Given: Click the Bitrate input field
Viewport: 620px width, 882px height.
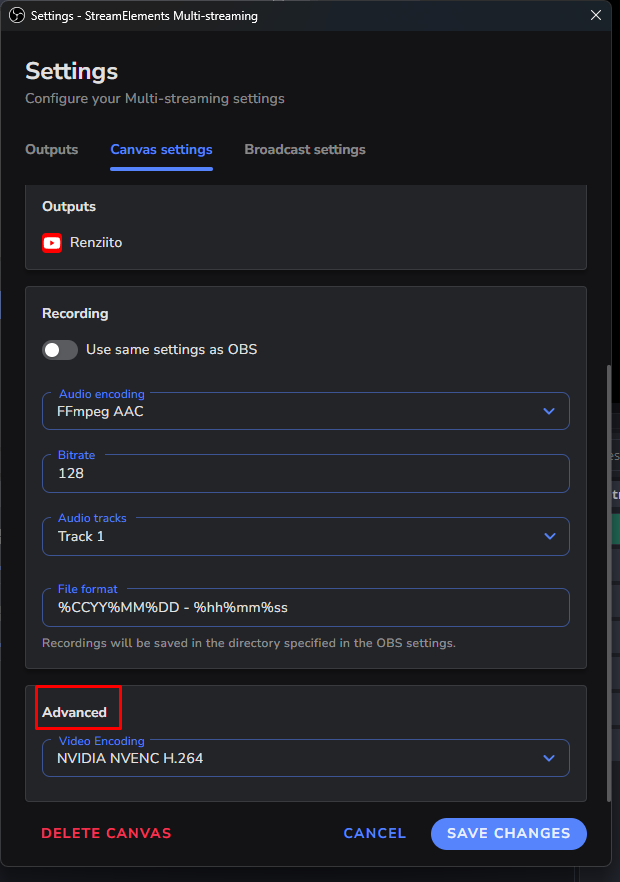Looking at the screenshot, I should pos(300,473).
